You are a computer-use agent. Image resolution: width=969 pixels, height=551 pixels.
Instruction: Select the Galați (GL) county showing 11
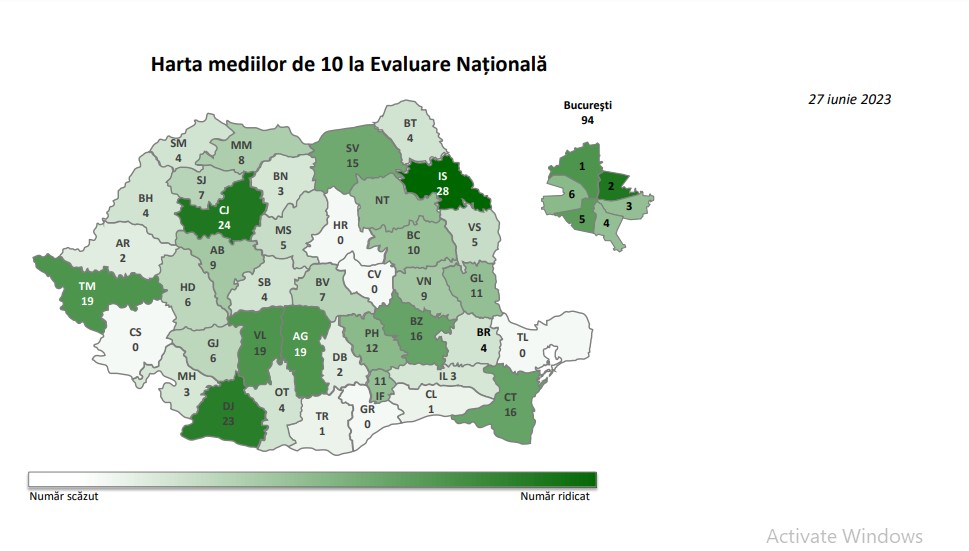click(x=476, y=286)
